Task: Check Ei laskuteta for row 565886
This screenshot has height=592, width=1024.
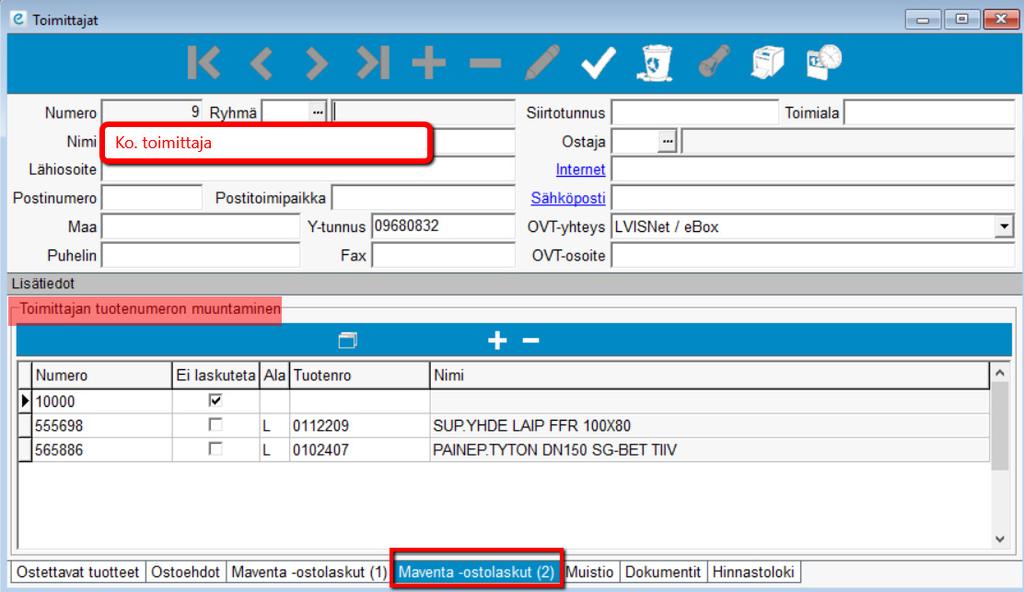Action: point(215,449)
